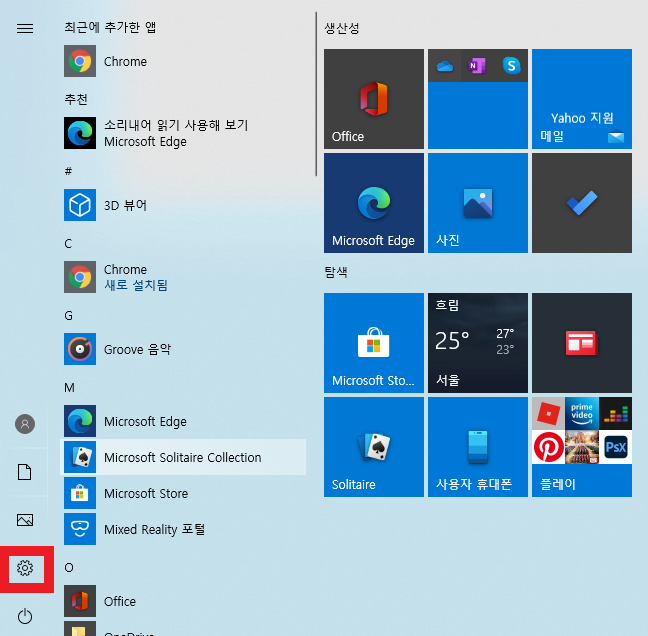Click the O letter header
Screen dimensions: 648x636
(69, 567)
